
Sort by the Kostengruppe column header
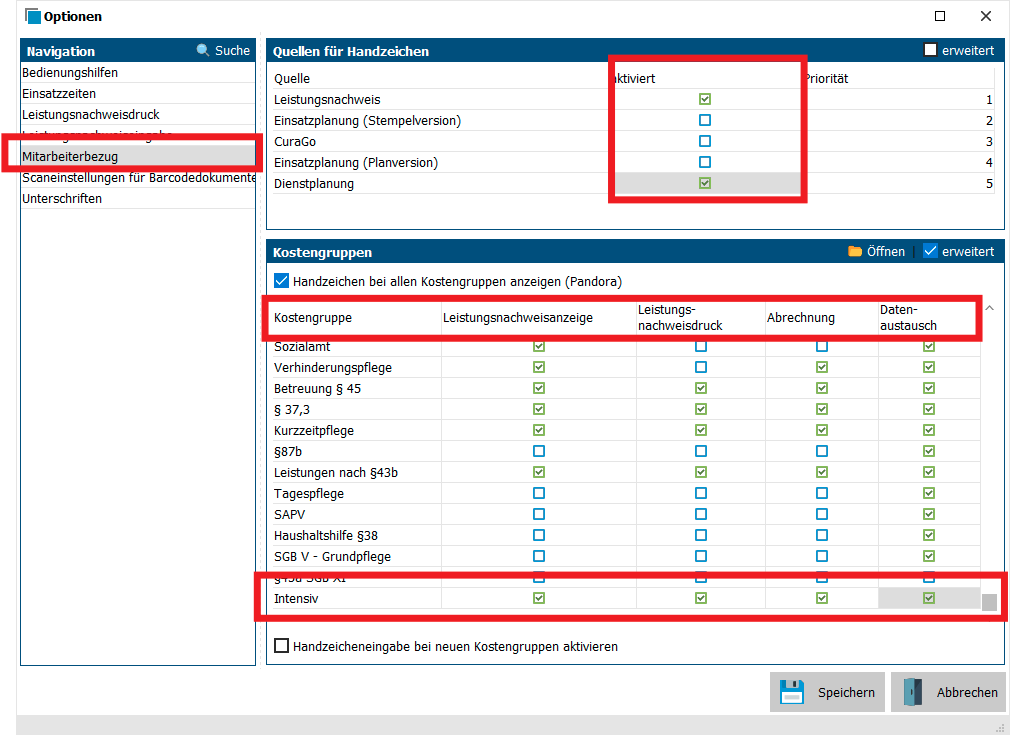pos(313,318)
